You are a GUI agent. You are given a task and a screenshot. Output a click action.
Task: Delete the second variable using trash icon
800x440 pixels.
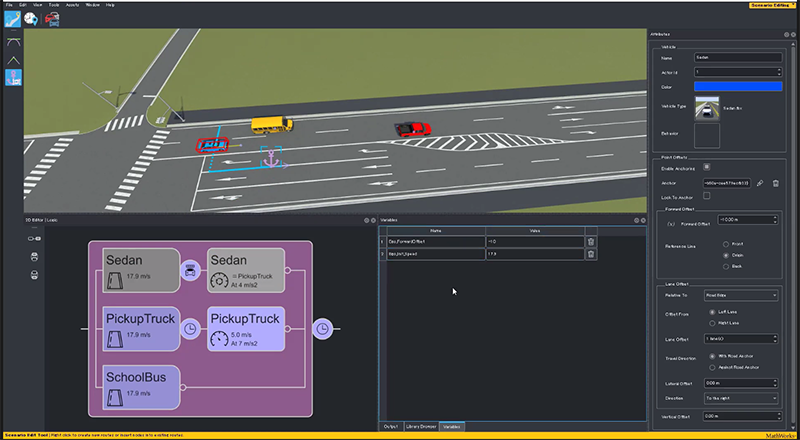[591, 254]
